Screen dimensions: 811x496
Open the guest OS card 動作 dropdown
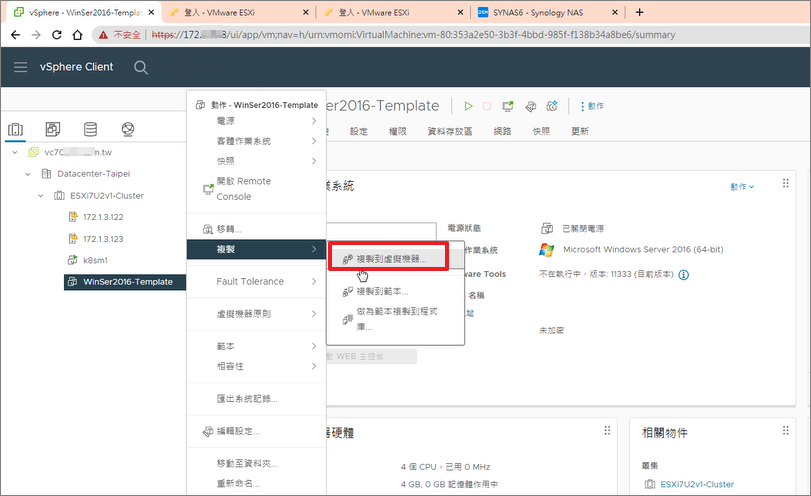point(742,187)
